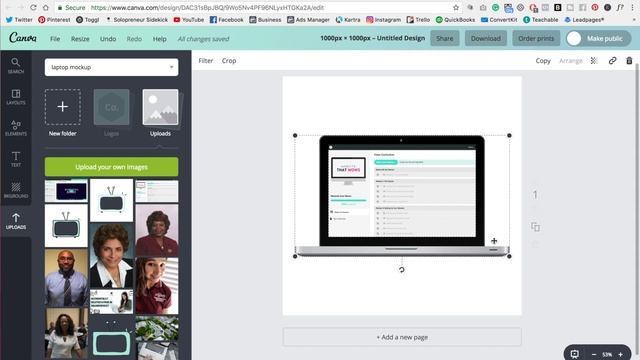Click Redo in the top bar
Viewport: 640px width, 360px height.
[134, 39]
